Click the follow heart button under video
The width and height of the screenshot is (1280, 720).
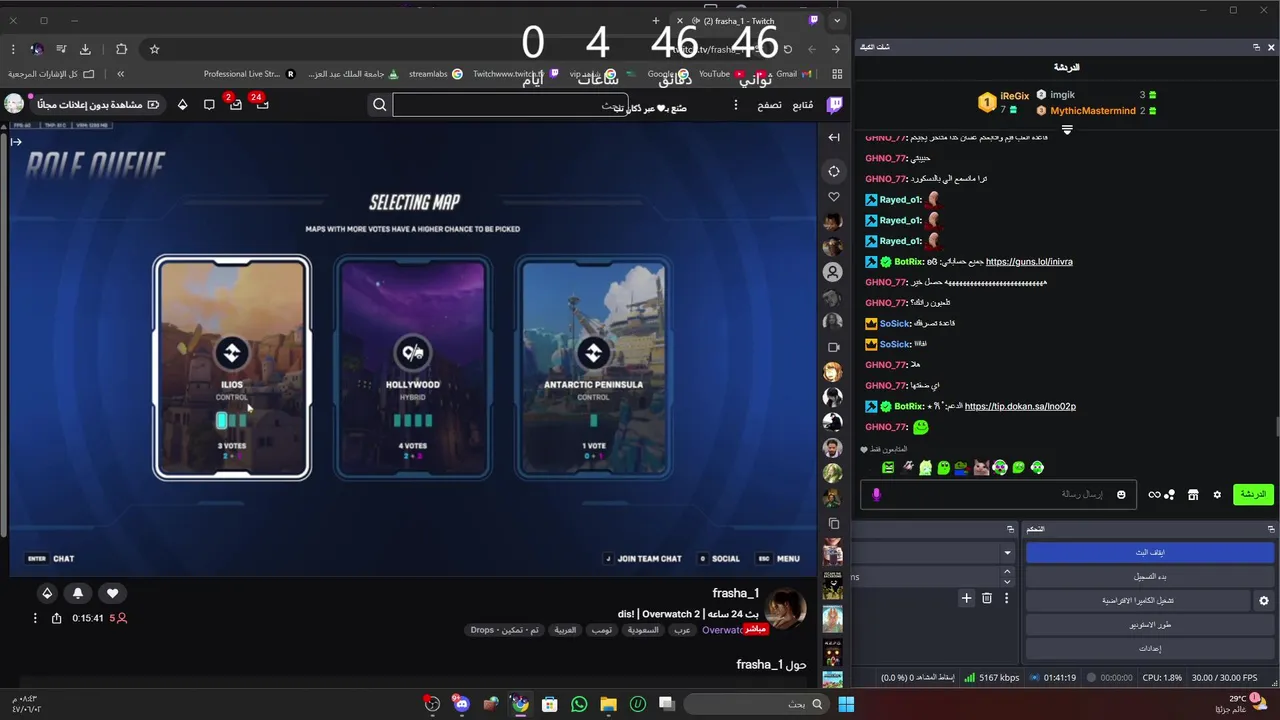(112, 593)
